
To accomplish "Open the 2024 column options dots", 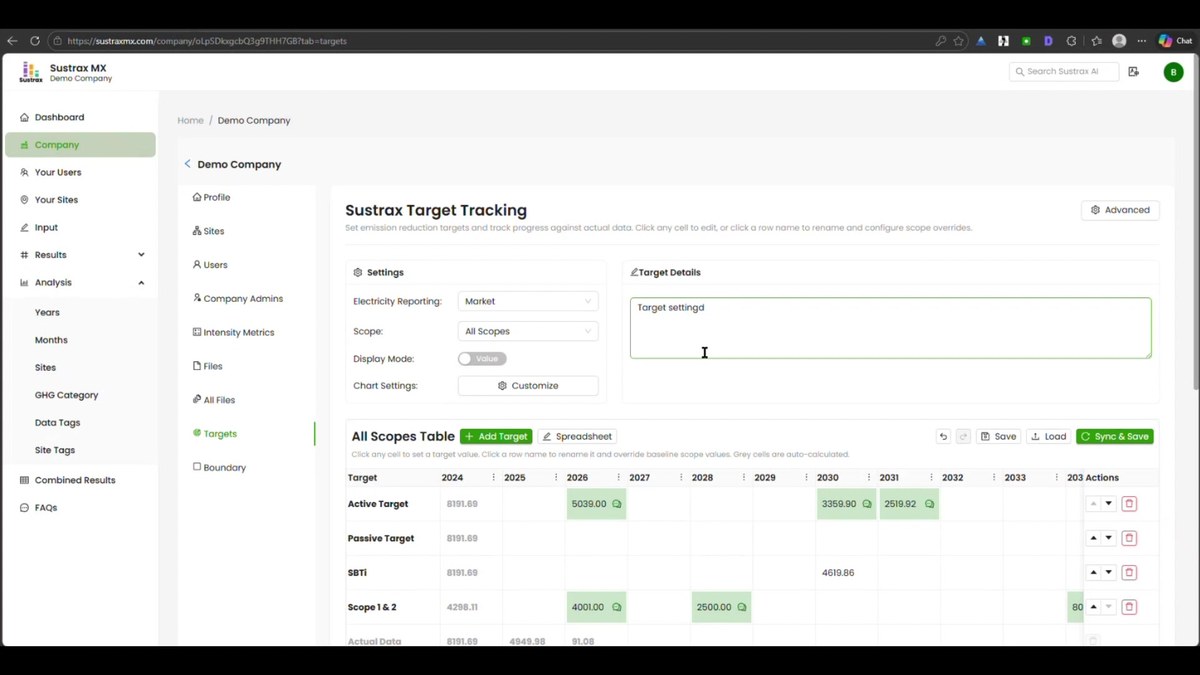I will [x=494, y=478].
